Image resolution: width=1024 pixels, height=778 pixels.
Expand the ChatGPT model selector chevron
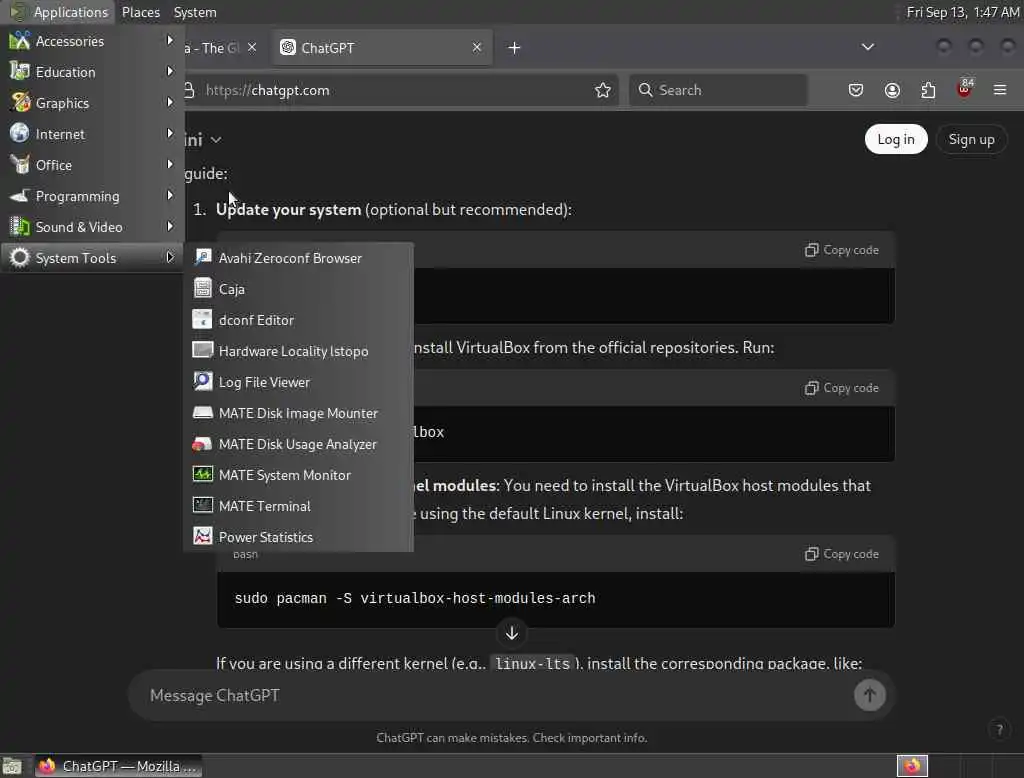pyautogui.click(x=216, y=140)
